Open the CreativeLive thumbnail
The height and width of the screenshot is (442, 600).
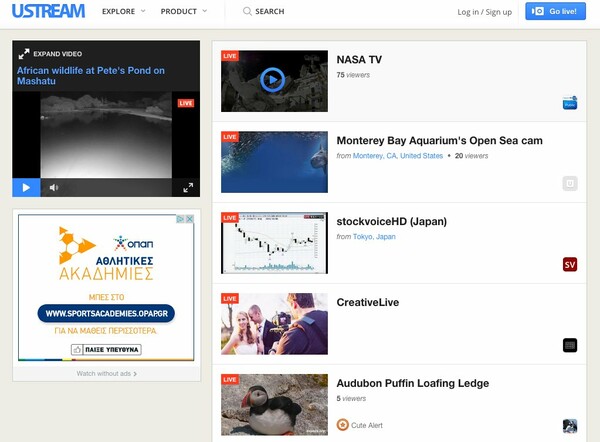(x=274, y=324)
